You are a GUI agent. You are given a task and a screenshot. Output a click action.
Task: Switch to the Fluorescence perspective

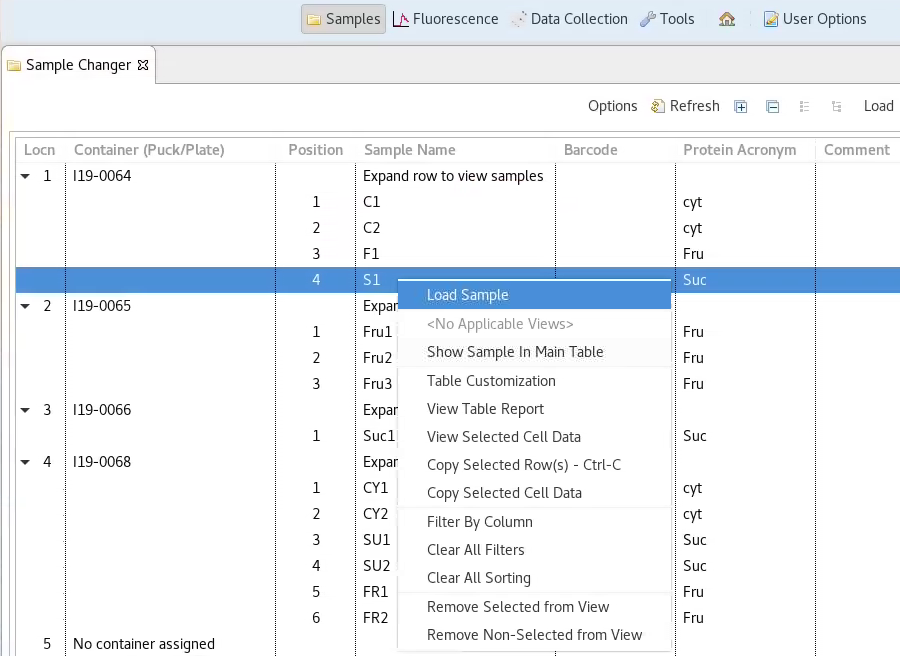(x=445, y=19)
